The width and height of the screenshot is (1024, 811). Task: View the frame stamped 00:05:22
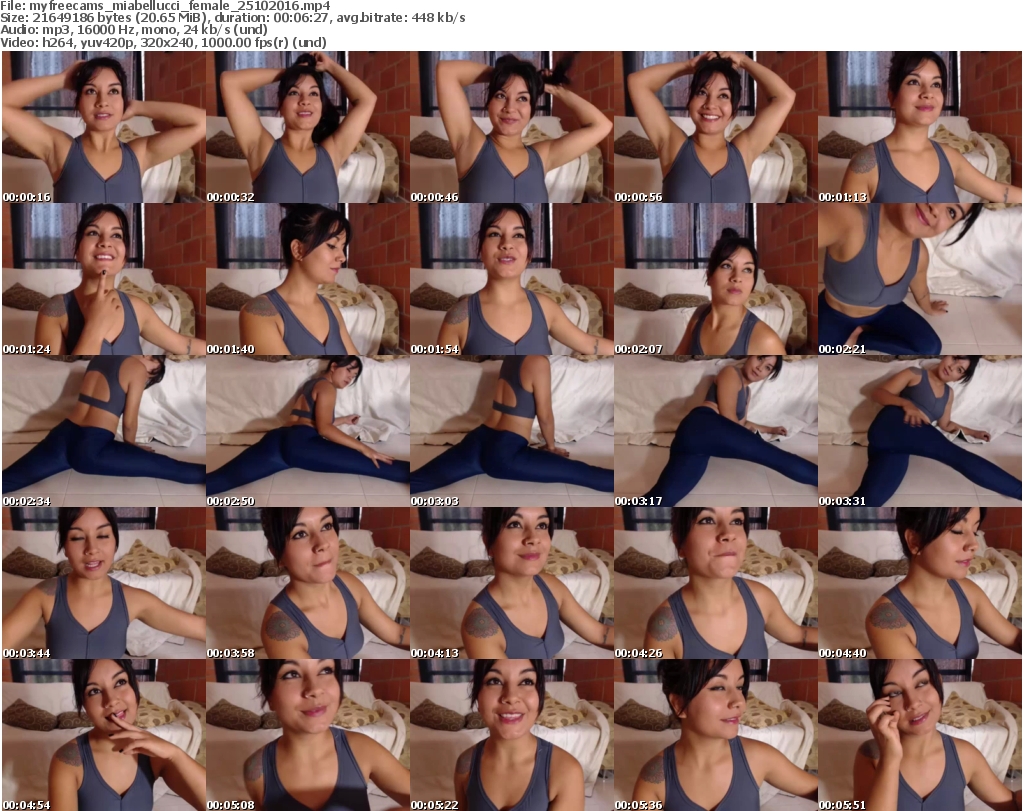point(511,735)
